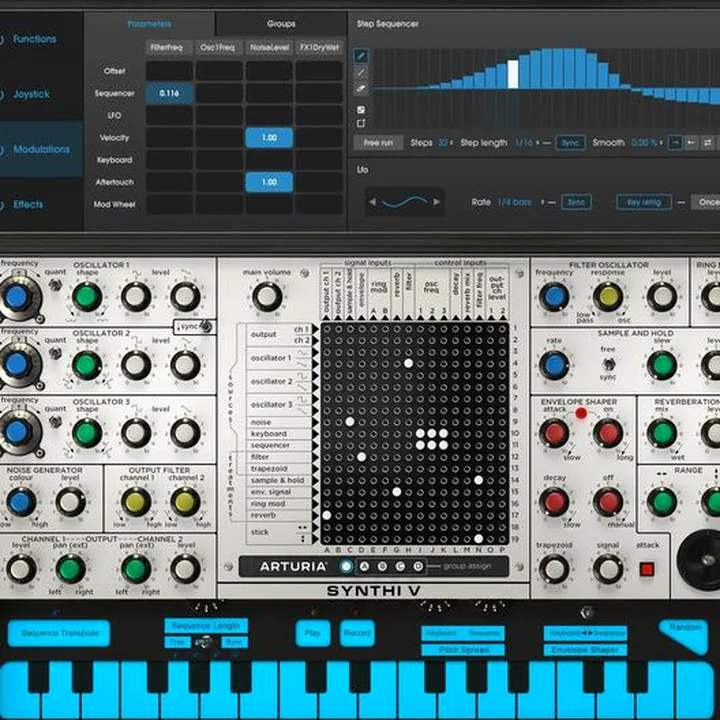Switch to the Parameters tab
Viewport: 720px width, 720px height.
click(149, 23)
